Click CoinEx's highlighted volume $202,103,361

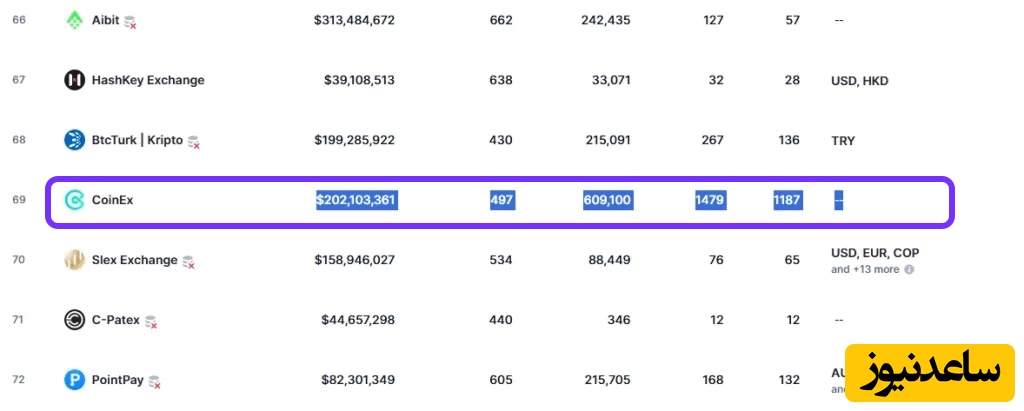click(x=356, y=200)
